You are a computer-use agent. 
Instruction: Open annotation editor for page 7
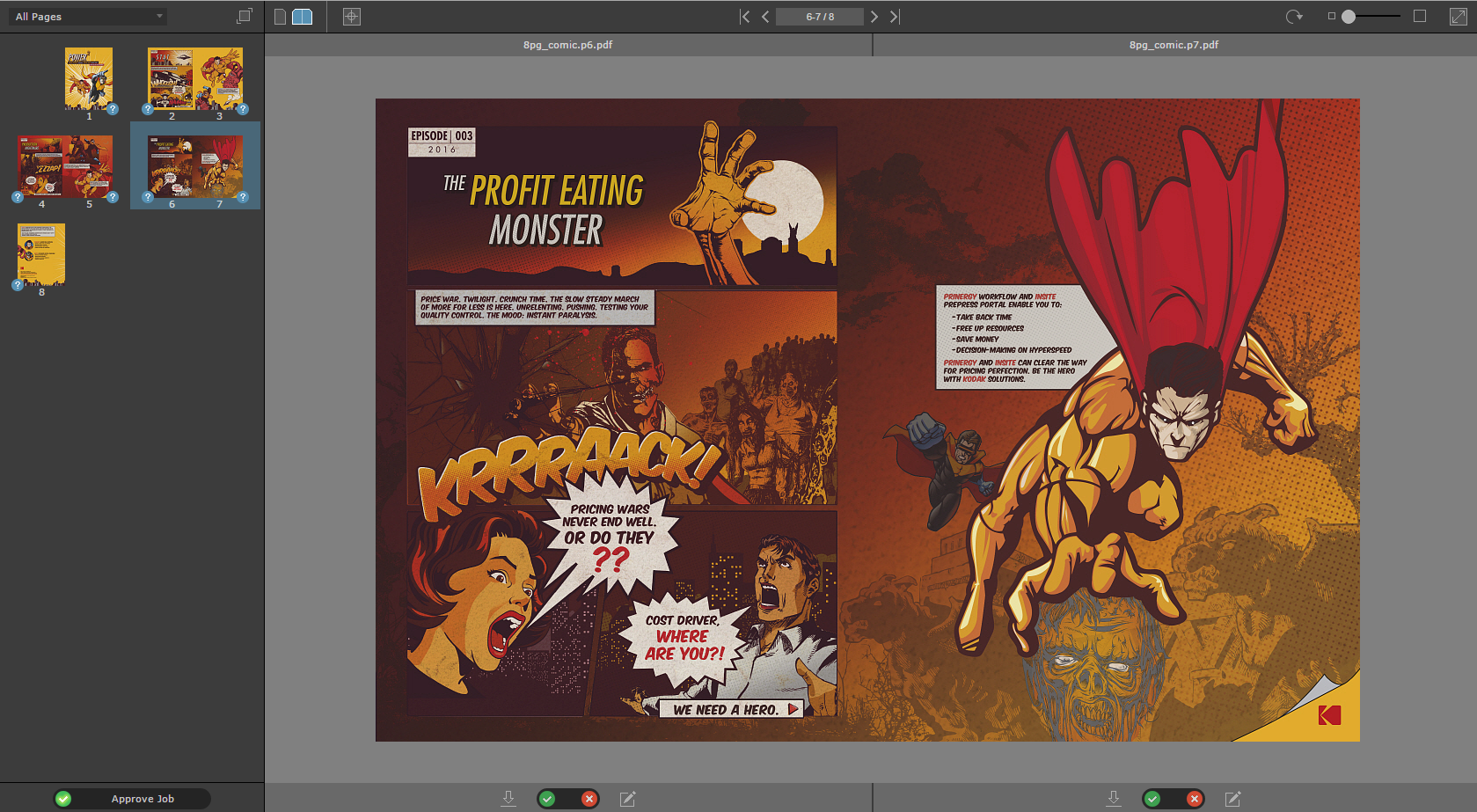(x=1232, y=799)
